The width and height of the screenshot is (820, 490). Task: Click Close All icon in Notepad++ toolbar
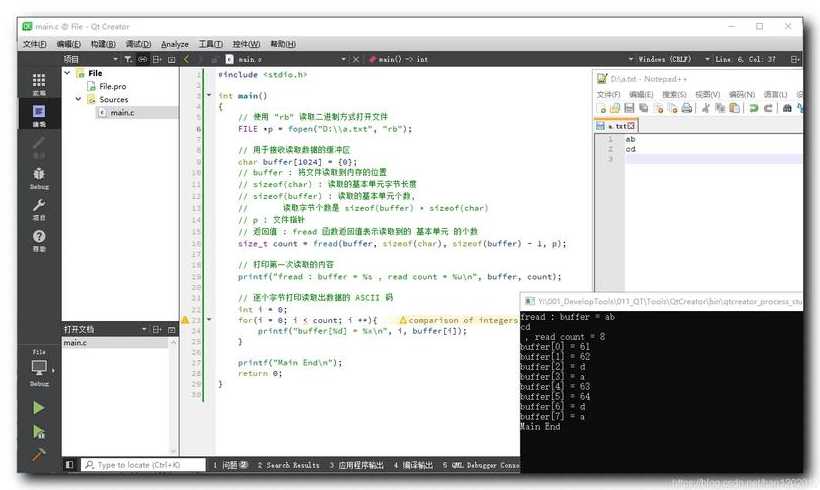point(673,108)
